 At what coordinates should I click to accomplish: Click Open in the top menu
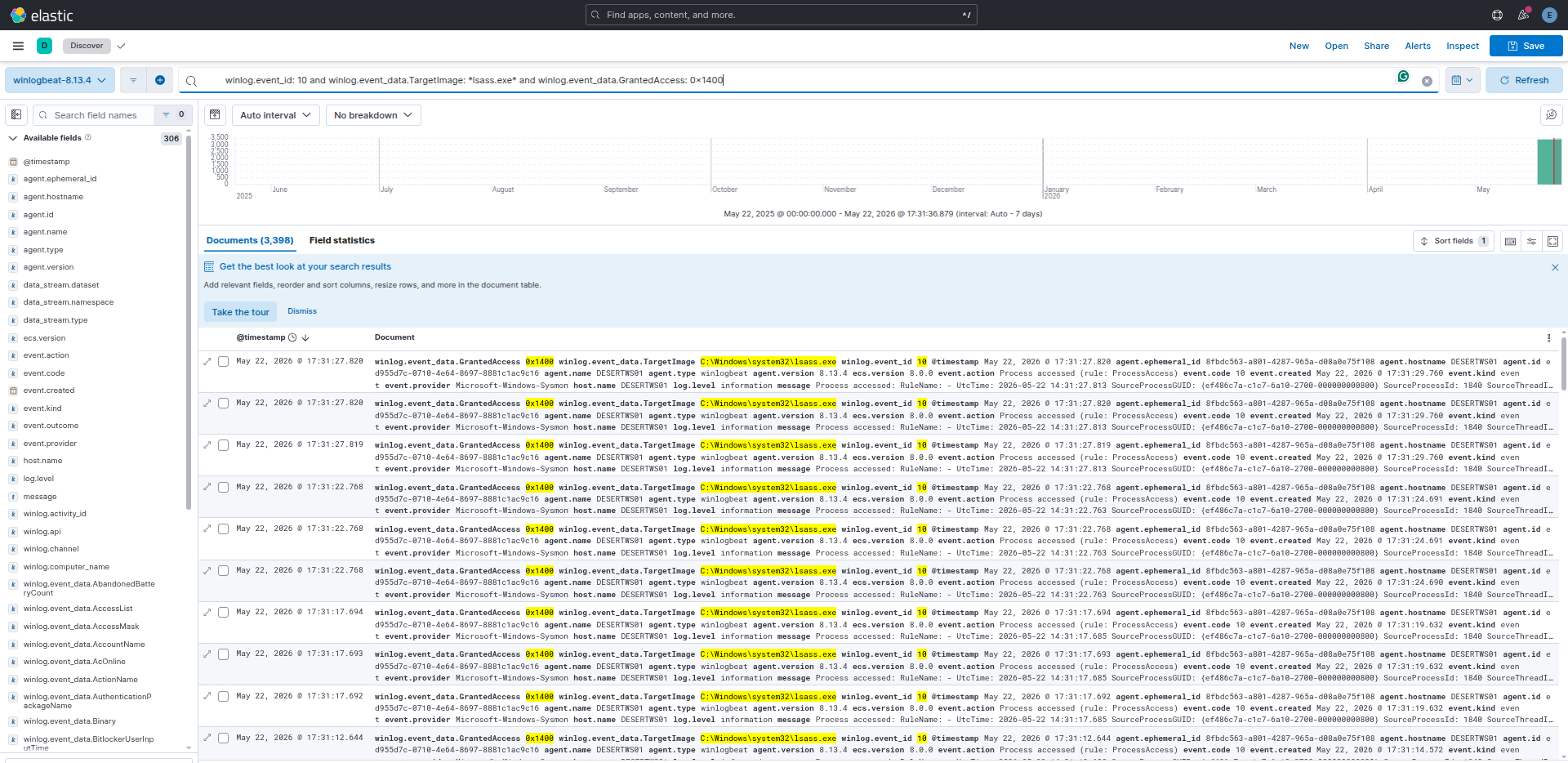[1336, 46]
